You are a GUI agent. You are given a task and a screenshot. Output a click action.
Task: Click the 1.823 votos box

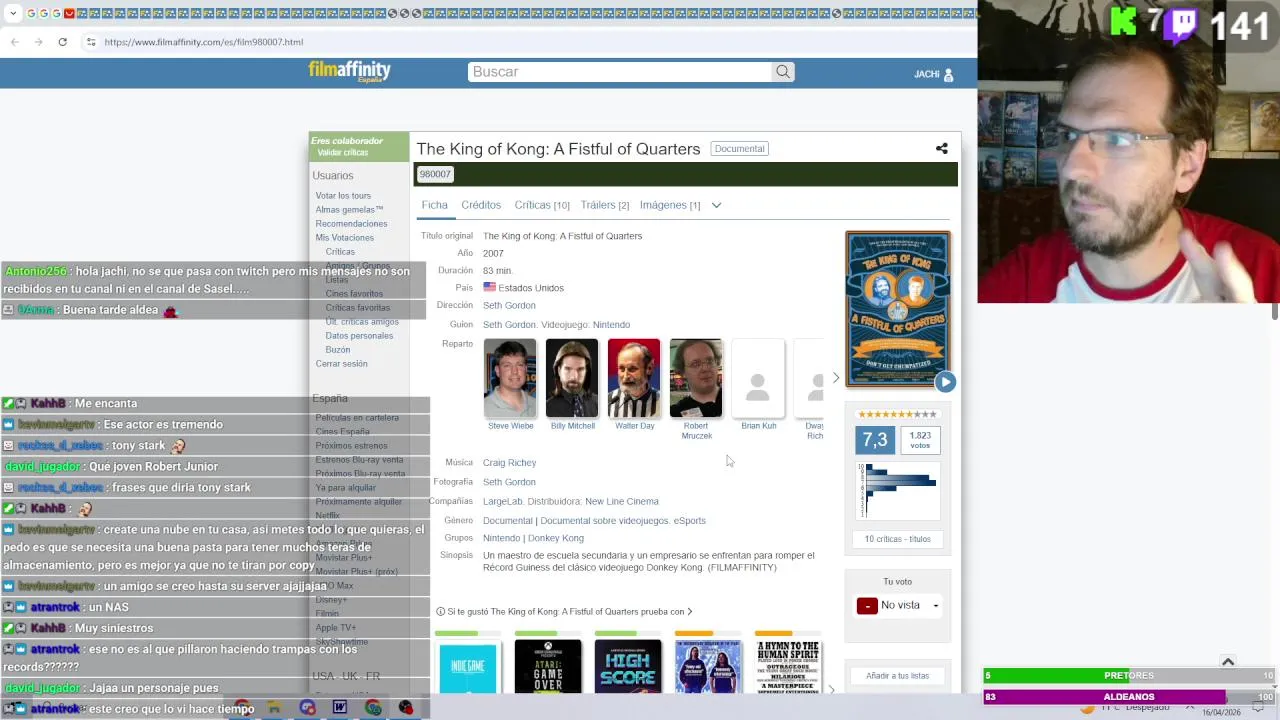click(x=920, y=440)
